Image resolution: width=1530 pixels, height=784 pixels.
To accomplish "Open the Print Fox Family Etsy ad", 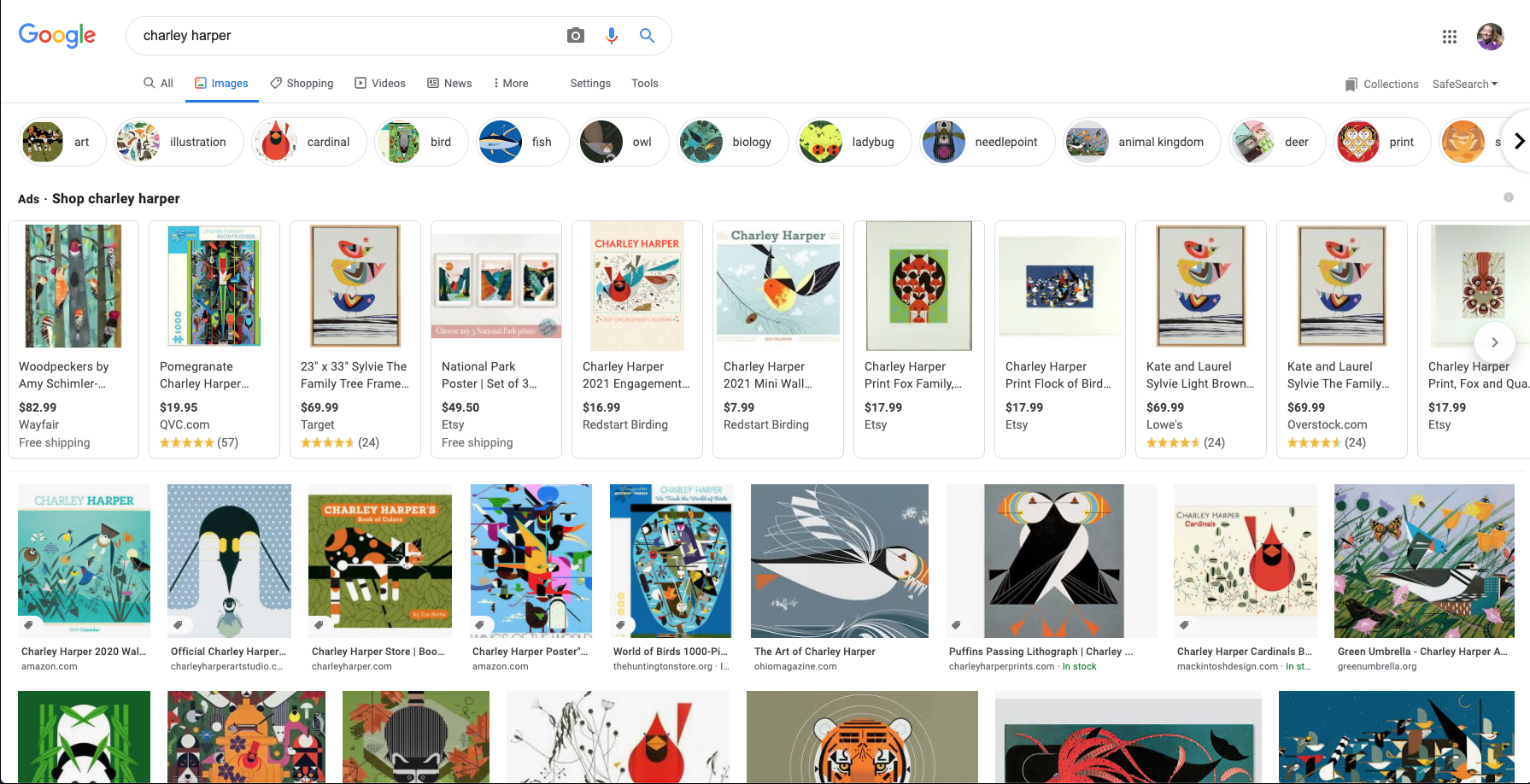I will [x=919, y=339].
